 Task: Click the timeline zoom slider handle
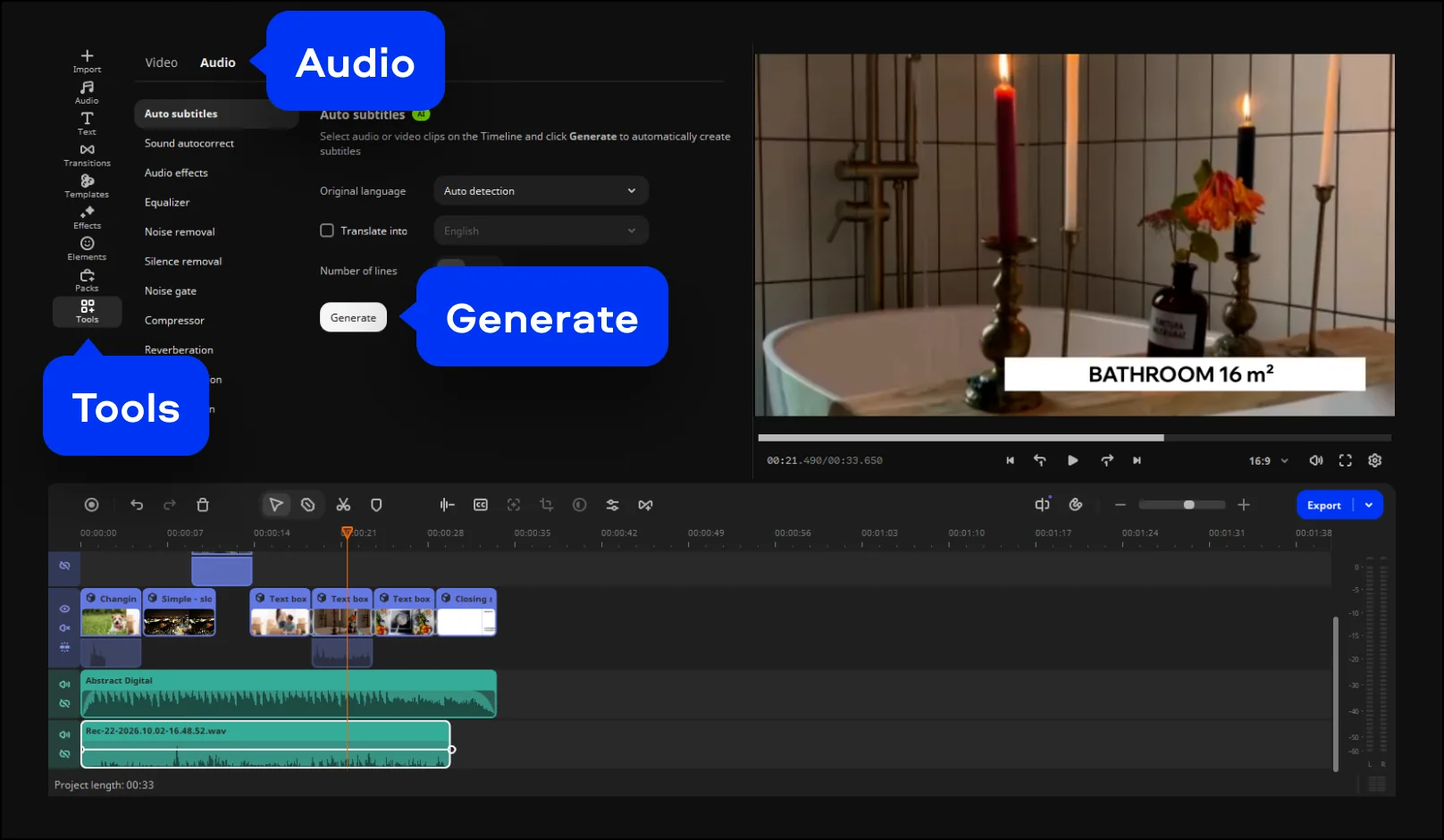click(x=1188, y=505)
